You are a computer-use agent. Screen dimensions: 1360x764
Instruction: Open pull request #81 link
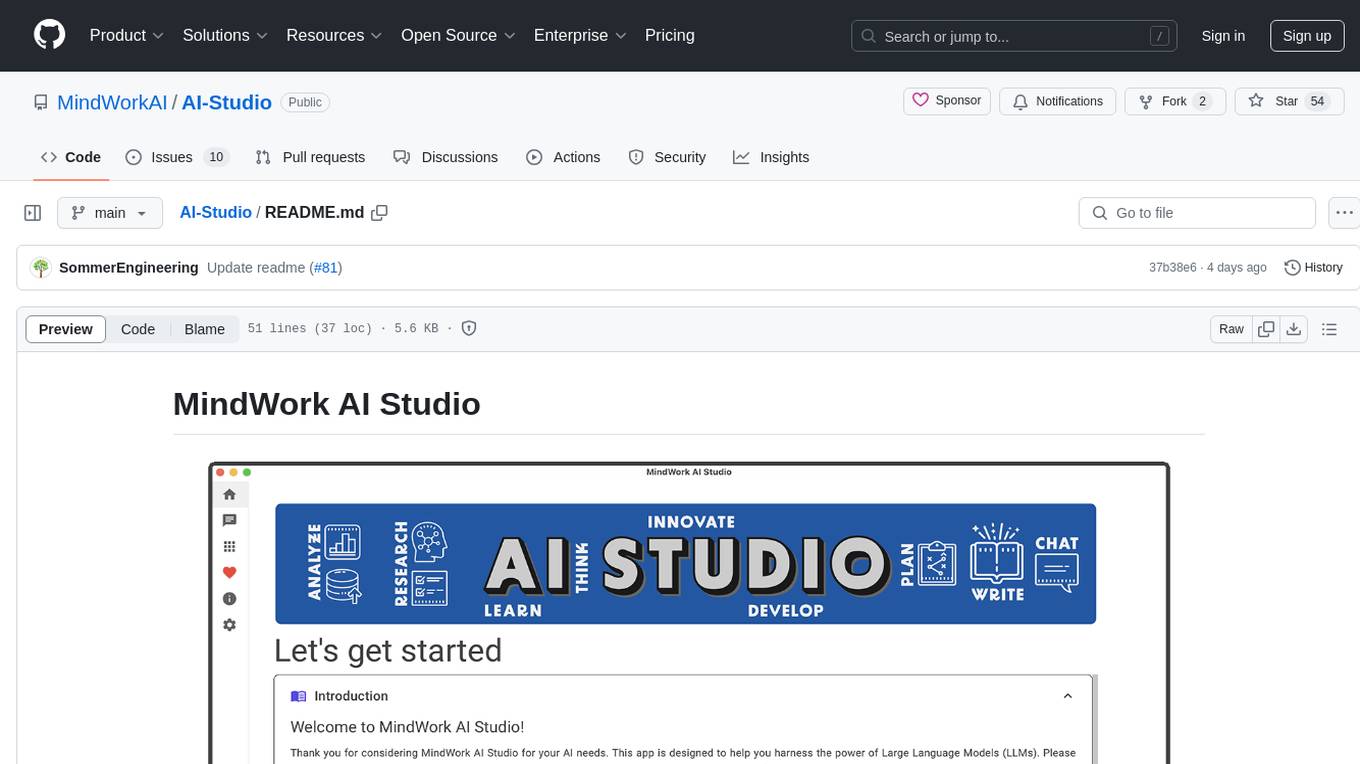pos(326,267)
